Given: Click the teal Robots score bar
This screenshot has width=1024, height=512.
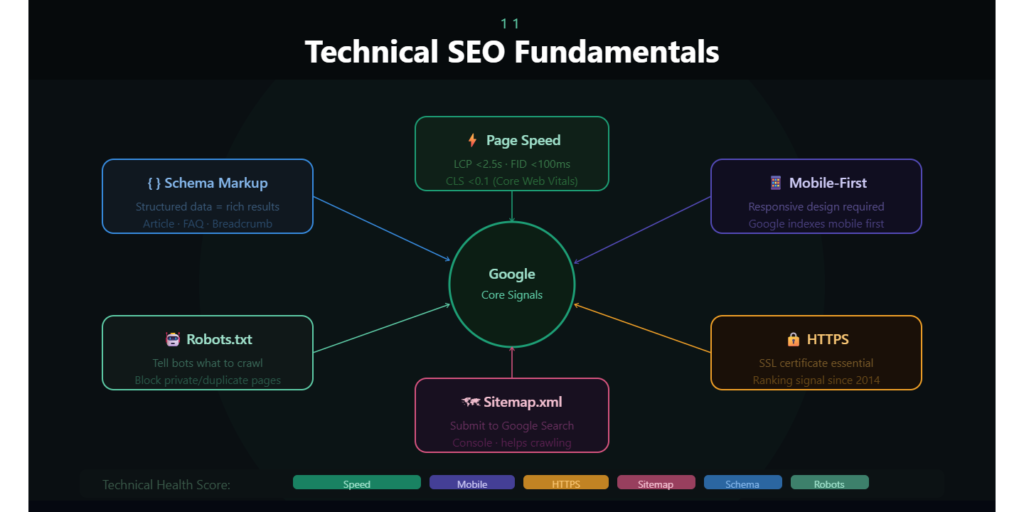Looking at the screenshot, I should [829, 483].
